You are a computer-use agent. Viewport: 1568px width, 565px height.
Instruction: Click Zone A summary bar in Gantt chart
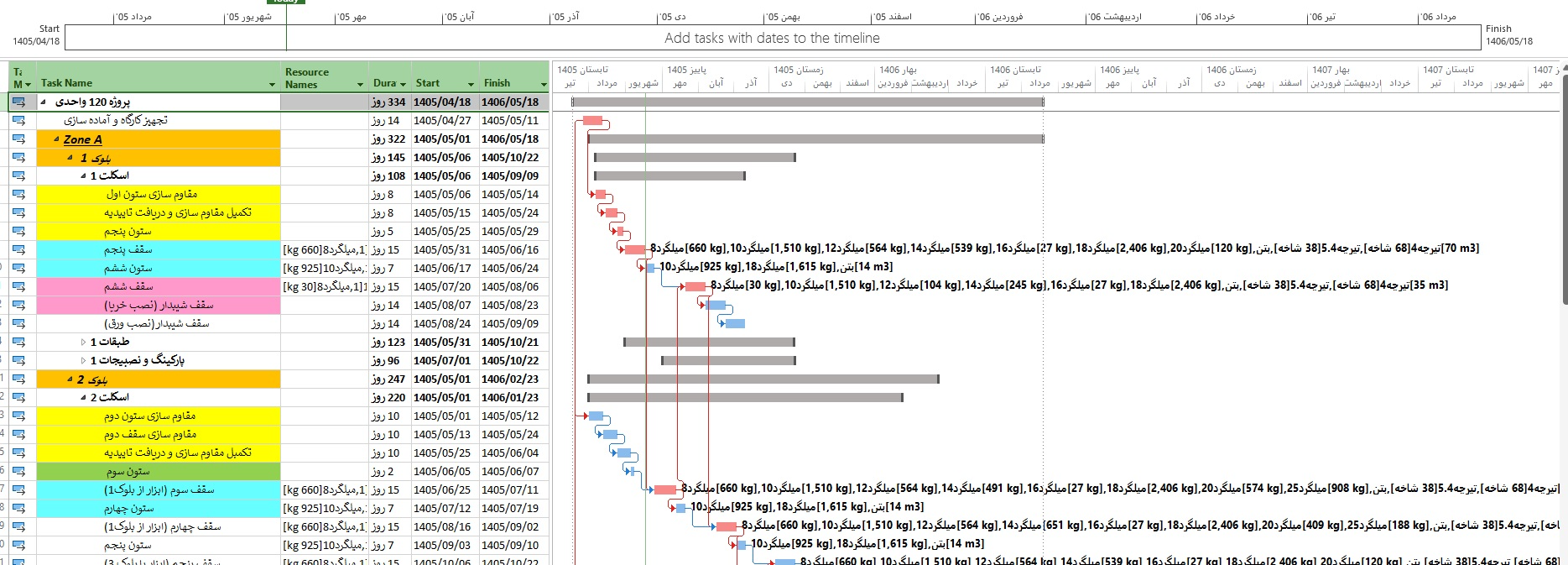[x=816, y=139]
